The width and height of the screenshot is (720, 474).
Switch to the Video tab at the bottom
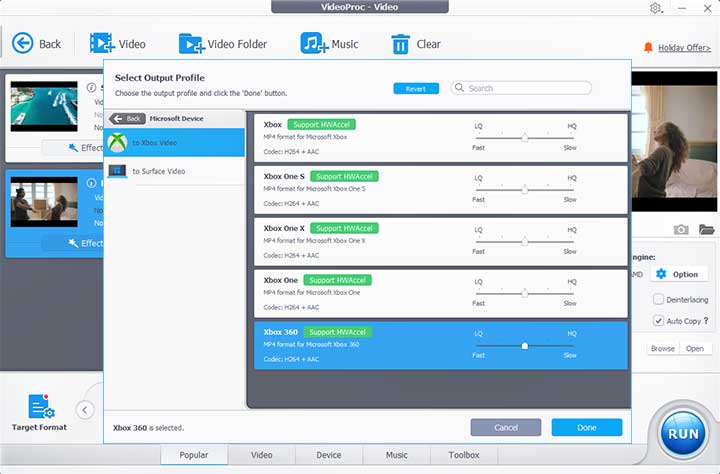coord(262,455)
